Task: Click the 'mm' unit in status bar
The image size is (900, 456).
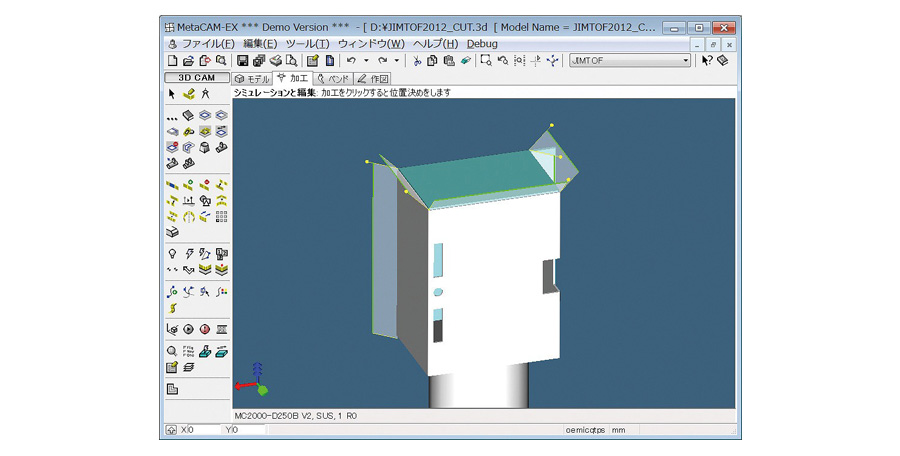Action: (618, 430)
